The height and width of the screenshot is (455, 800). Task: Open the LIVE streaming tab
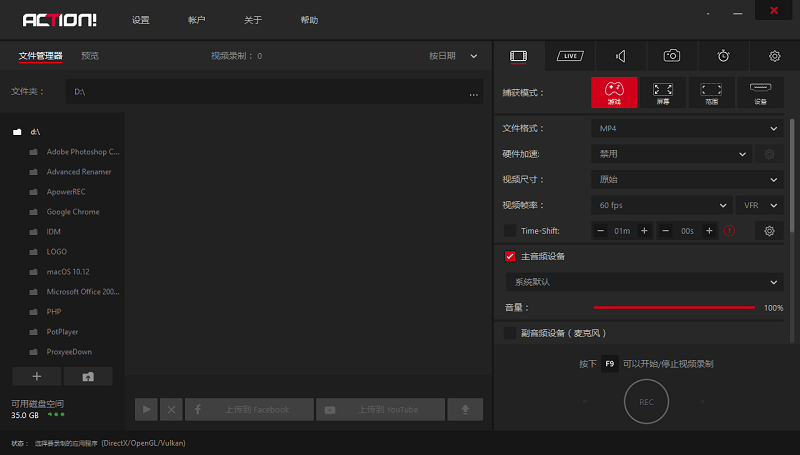[569, 56]
